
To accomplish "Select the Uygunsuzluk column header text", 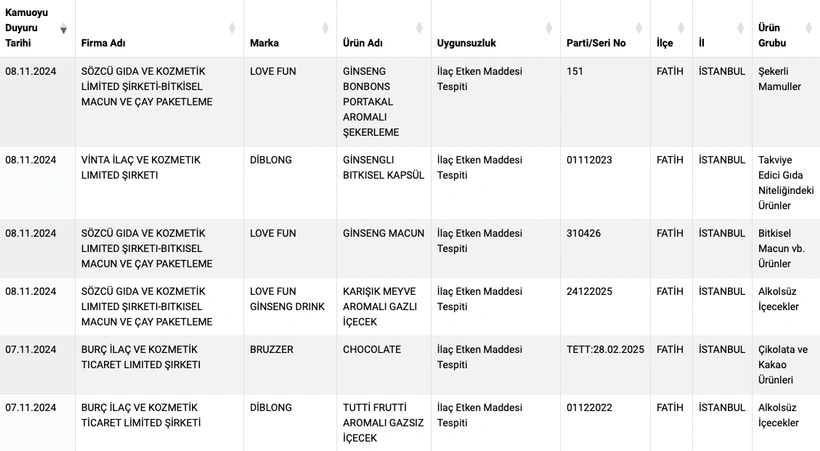I will point(466,43).
